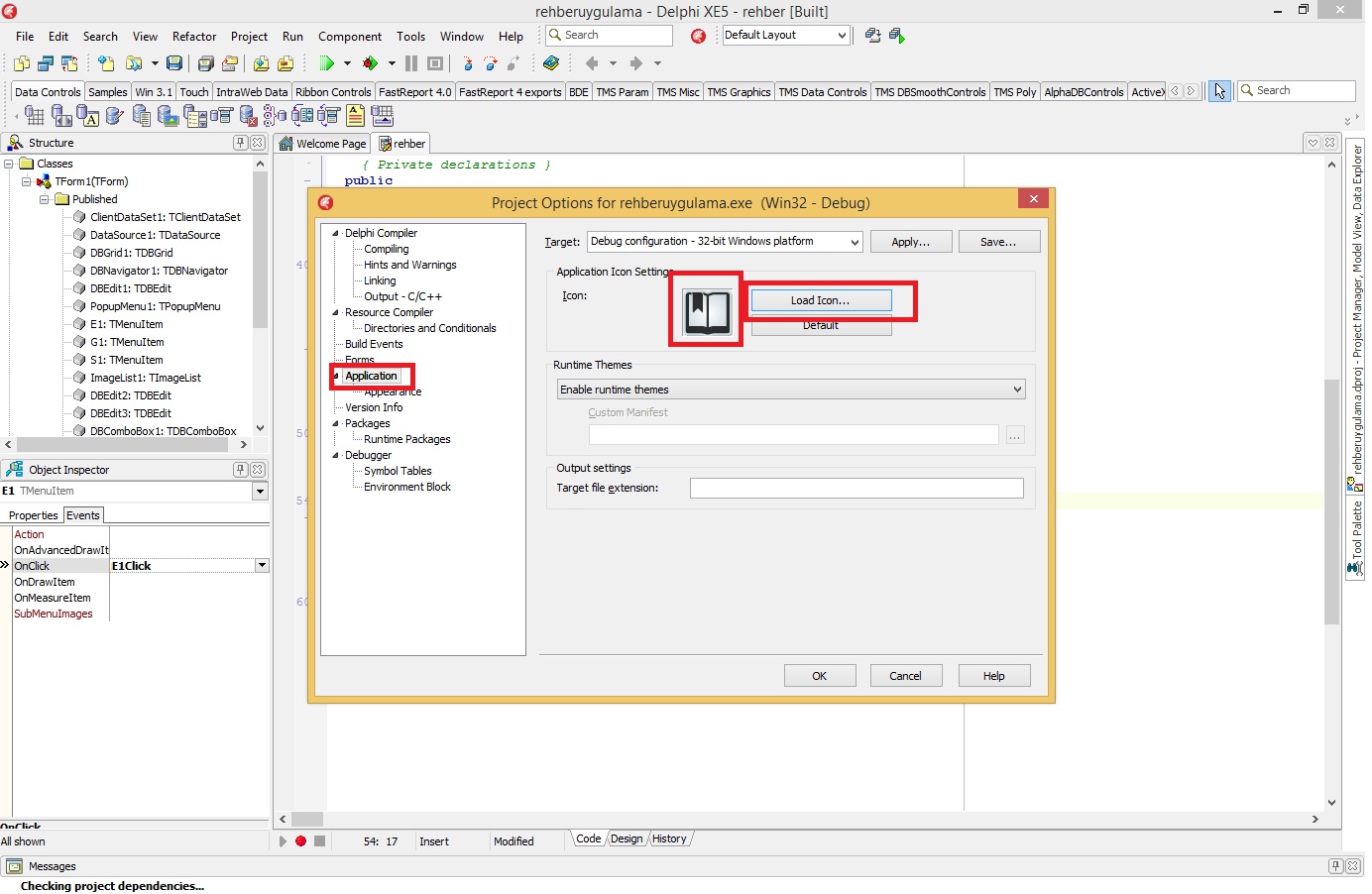
Task: Switch to the Ribbon Controls palette tab
Action: [333, 91]
